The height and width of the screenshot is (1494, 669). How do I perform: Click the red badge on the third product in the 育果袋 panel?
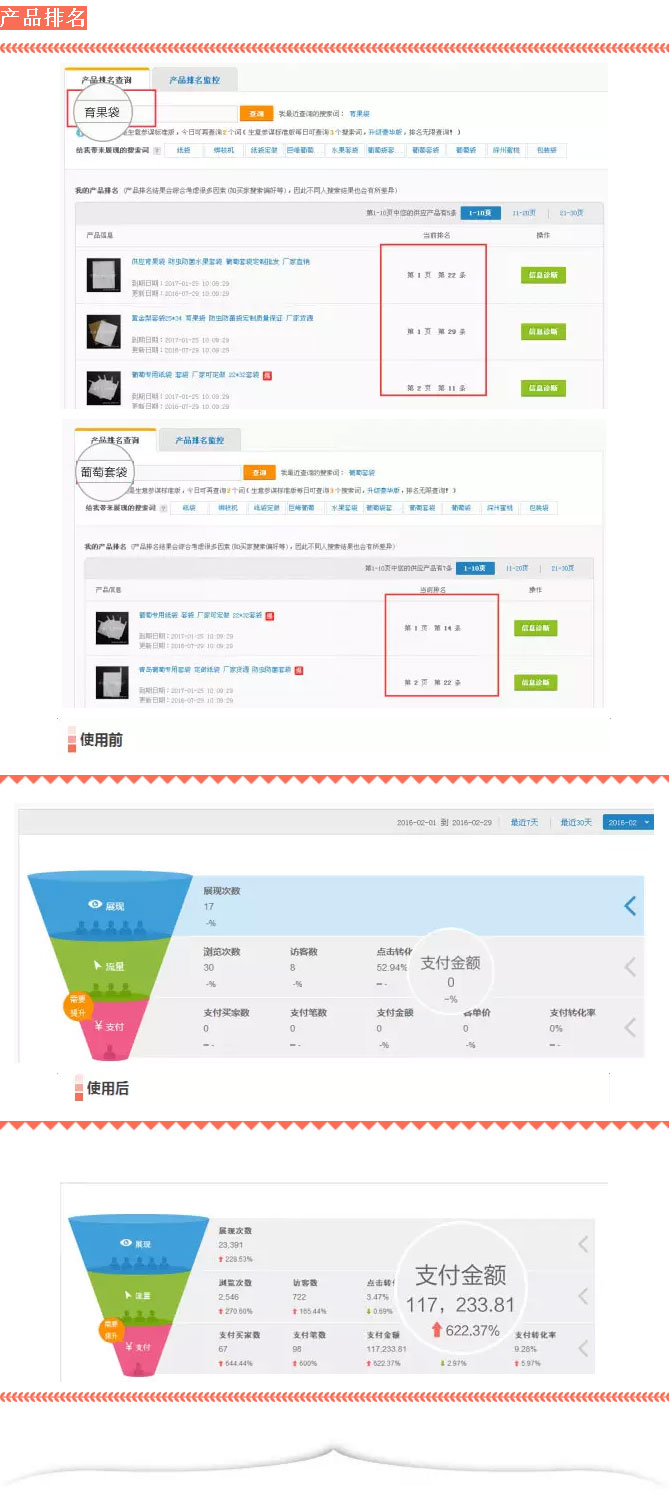pos(267,375)
